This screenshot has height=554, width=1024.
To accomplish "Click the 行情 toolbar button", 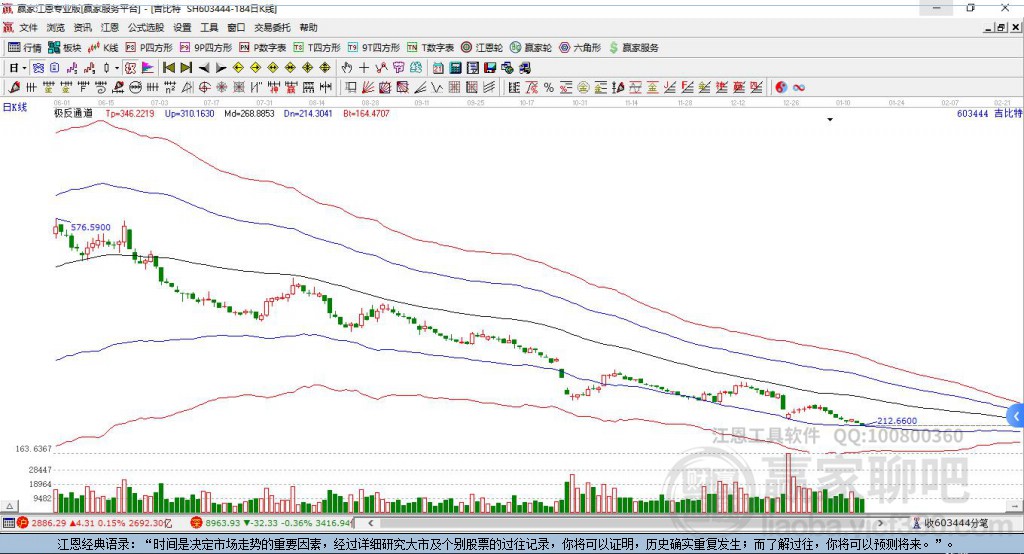I will pos(25,48).
